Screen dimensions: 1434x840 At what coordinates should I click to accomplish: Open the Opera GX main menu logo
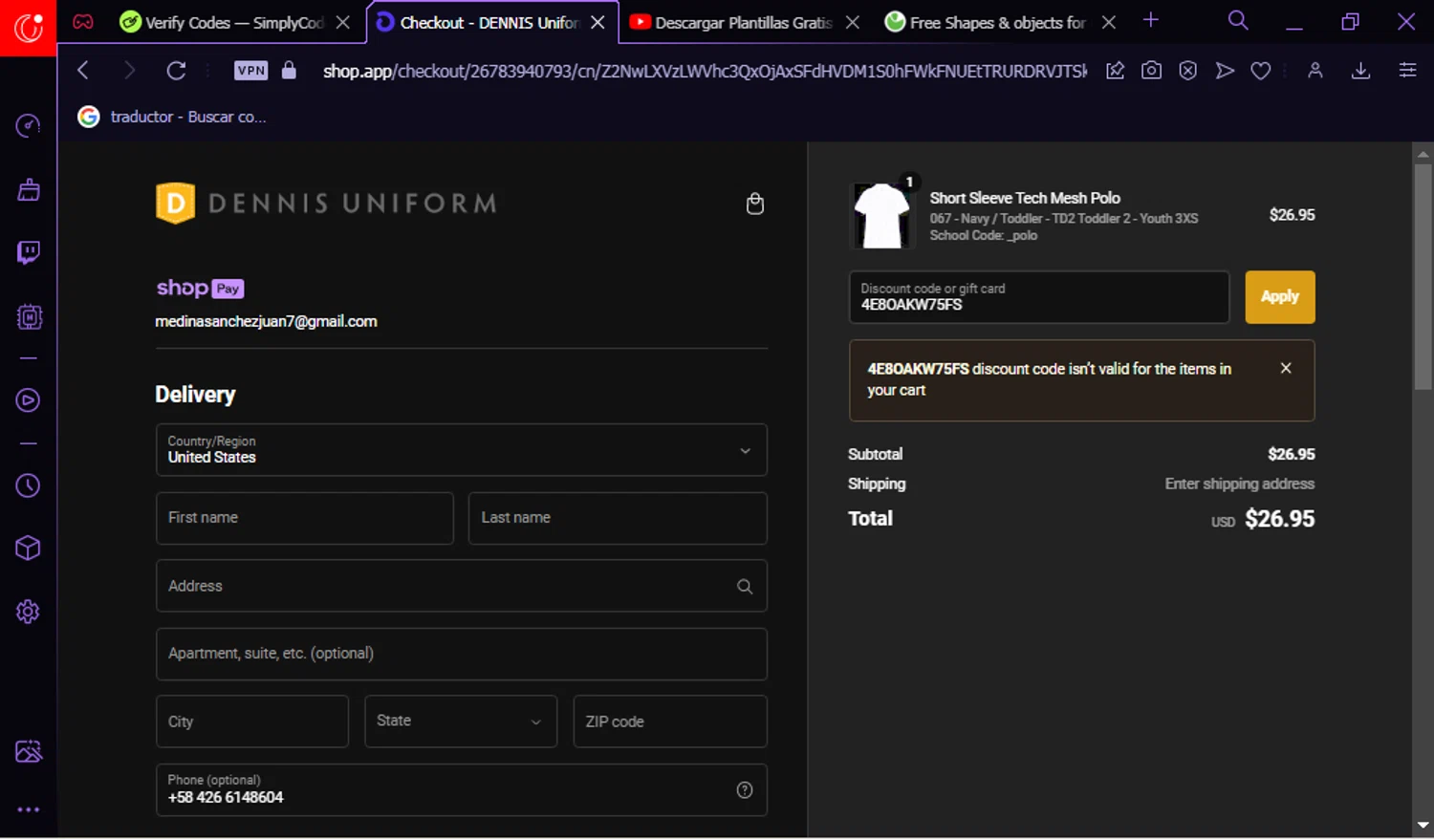pyautogui.click(x=28, y=28)
